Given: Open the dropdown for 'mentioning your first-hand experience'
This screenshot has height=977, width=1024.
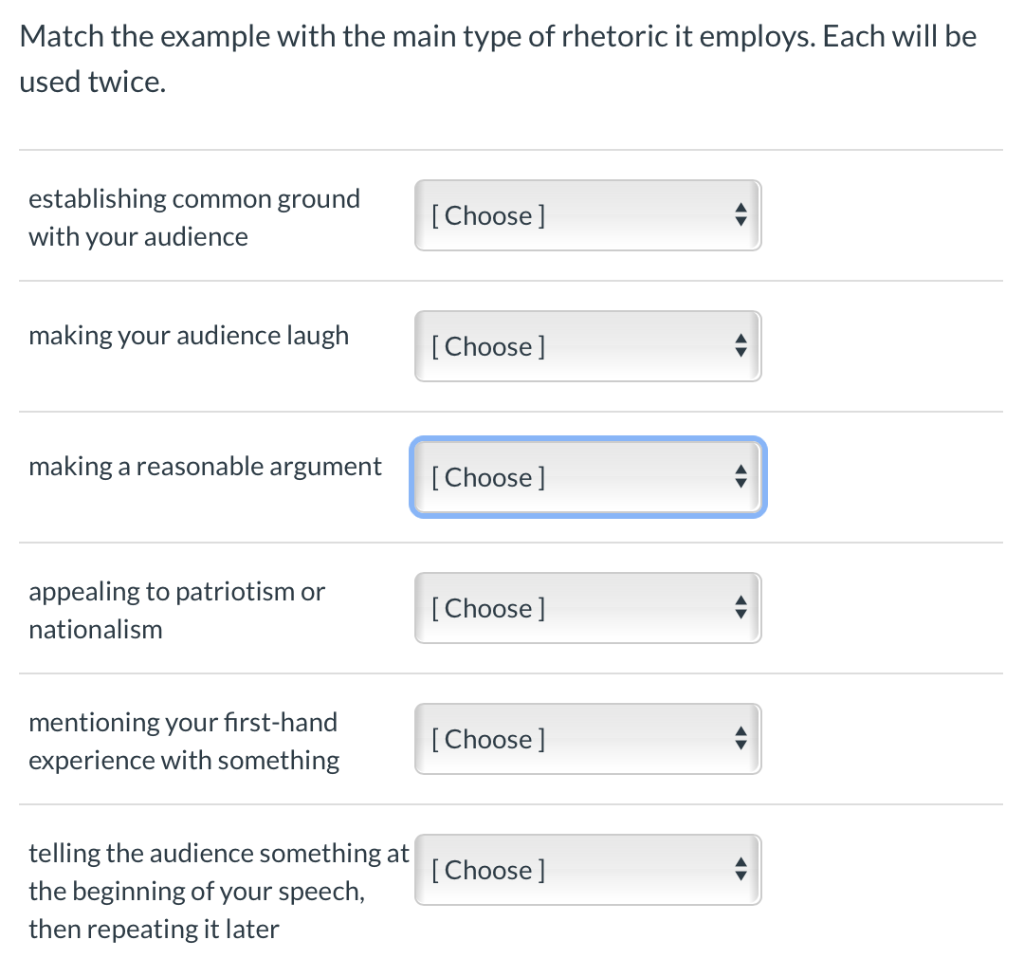Looking at the screenshot, I should click(587, 739).
